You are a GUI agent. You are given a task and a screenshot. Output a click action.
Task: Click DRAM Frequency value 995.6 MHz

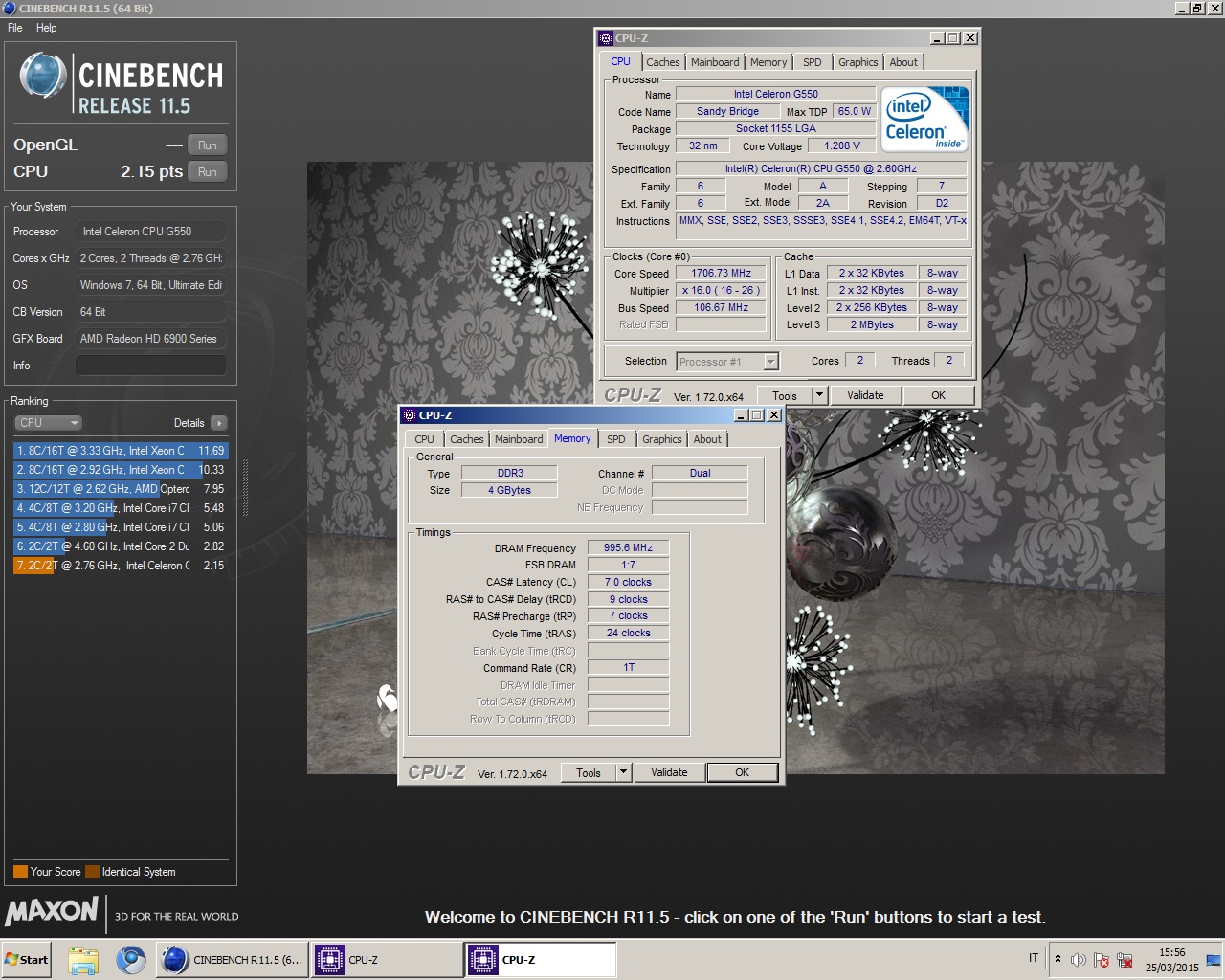pyautogui.click(x=628, y=547)
